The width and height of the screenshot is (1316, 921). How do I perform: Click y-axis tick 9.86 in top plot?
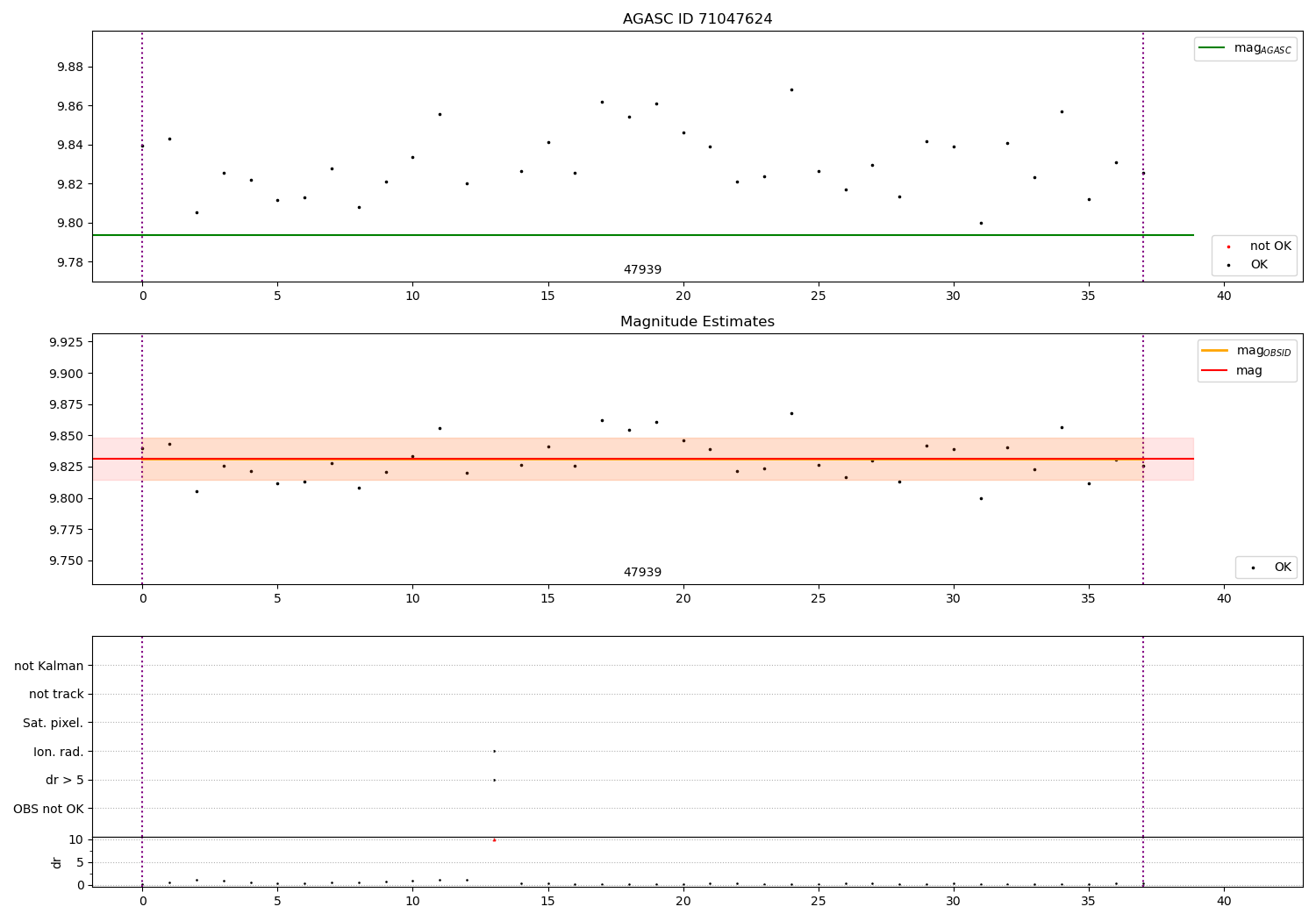[70, 106]
